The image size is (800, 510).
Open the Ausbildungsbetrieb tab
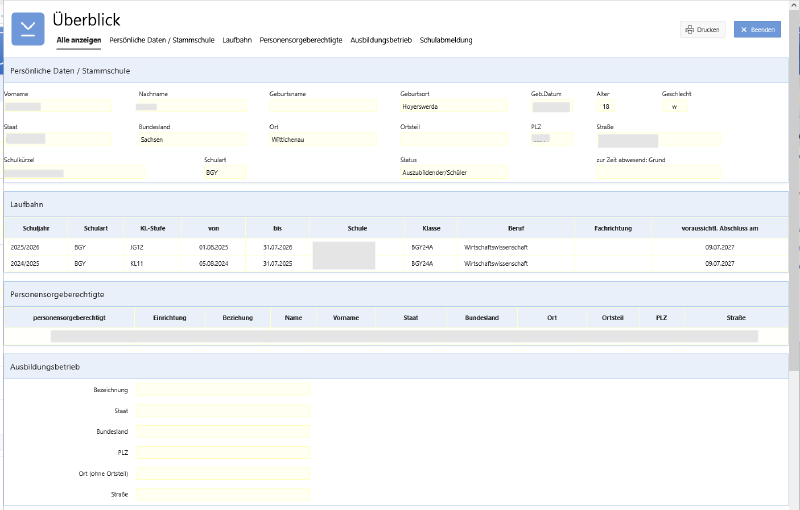(x=381, y=40)
